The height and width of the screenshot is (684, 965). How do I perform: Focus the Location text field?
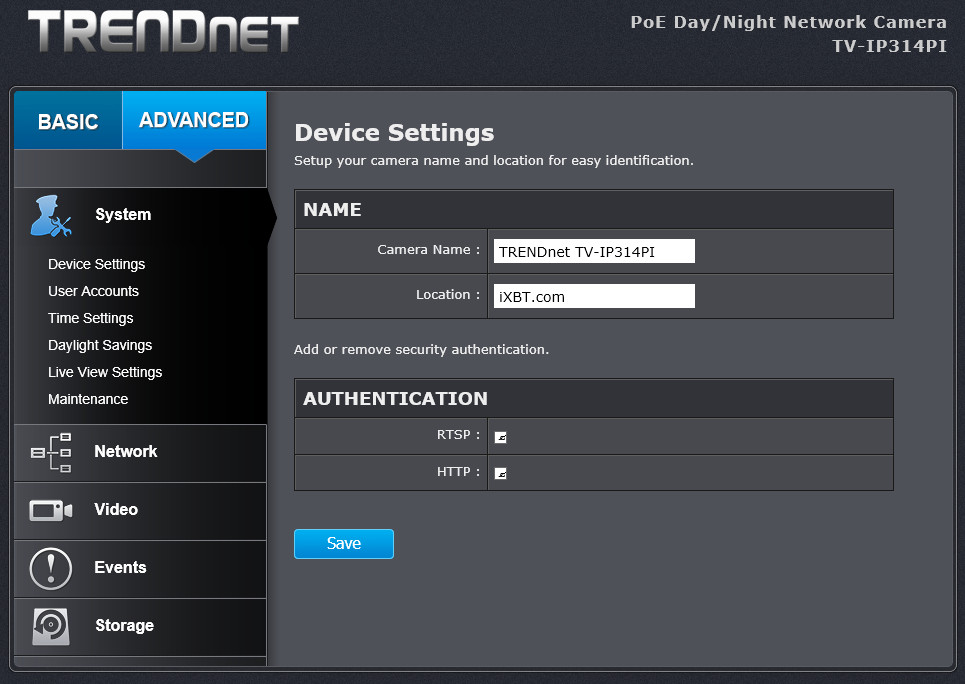click(594, 296)
